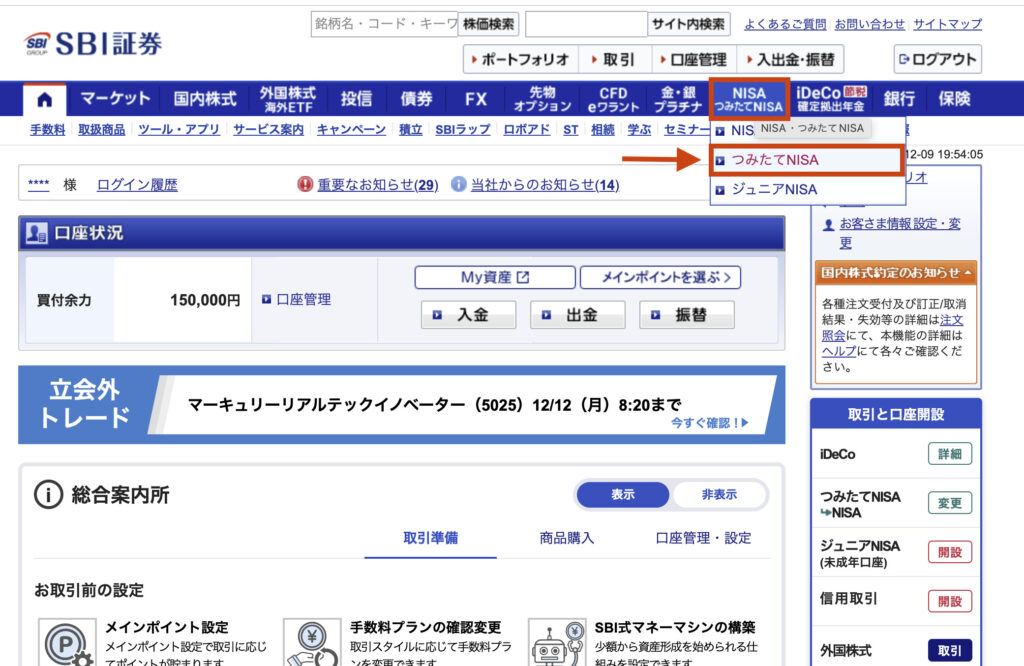Click the external link icon on My資産

coord(522,278)
